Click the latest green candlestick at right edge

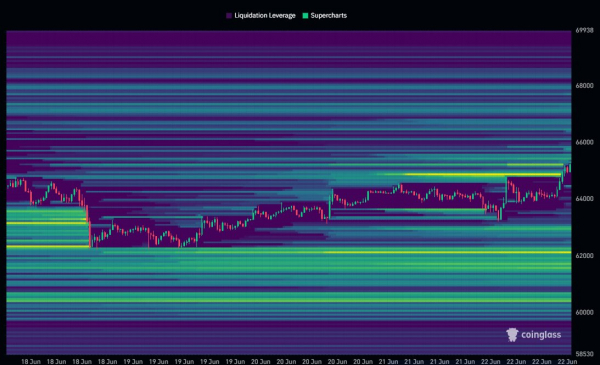(x=570, y=168)
